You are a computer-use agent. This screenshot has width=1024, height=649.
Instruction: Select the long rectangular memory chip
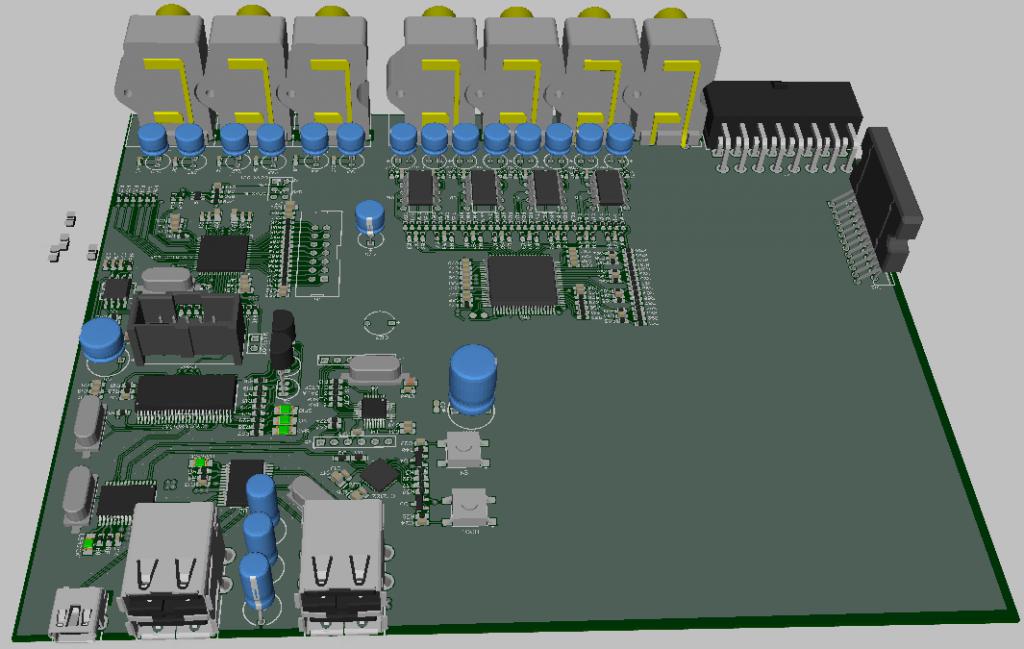[x=186, y=393]
